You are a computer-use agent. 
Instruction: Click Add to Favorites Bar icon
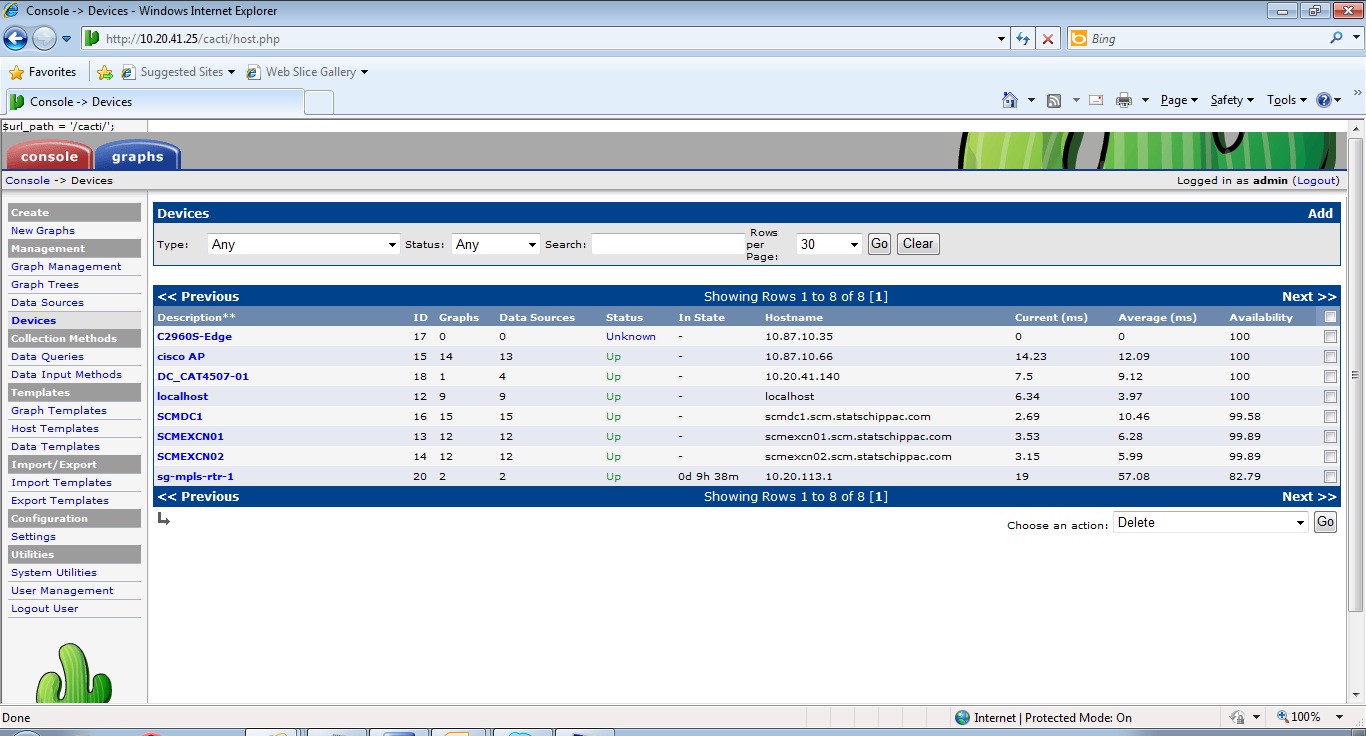(x=104, y=72)
